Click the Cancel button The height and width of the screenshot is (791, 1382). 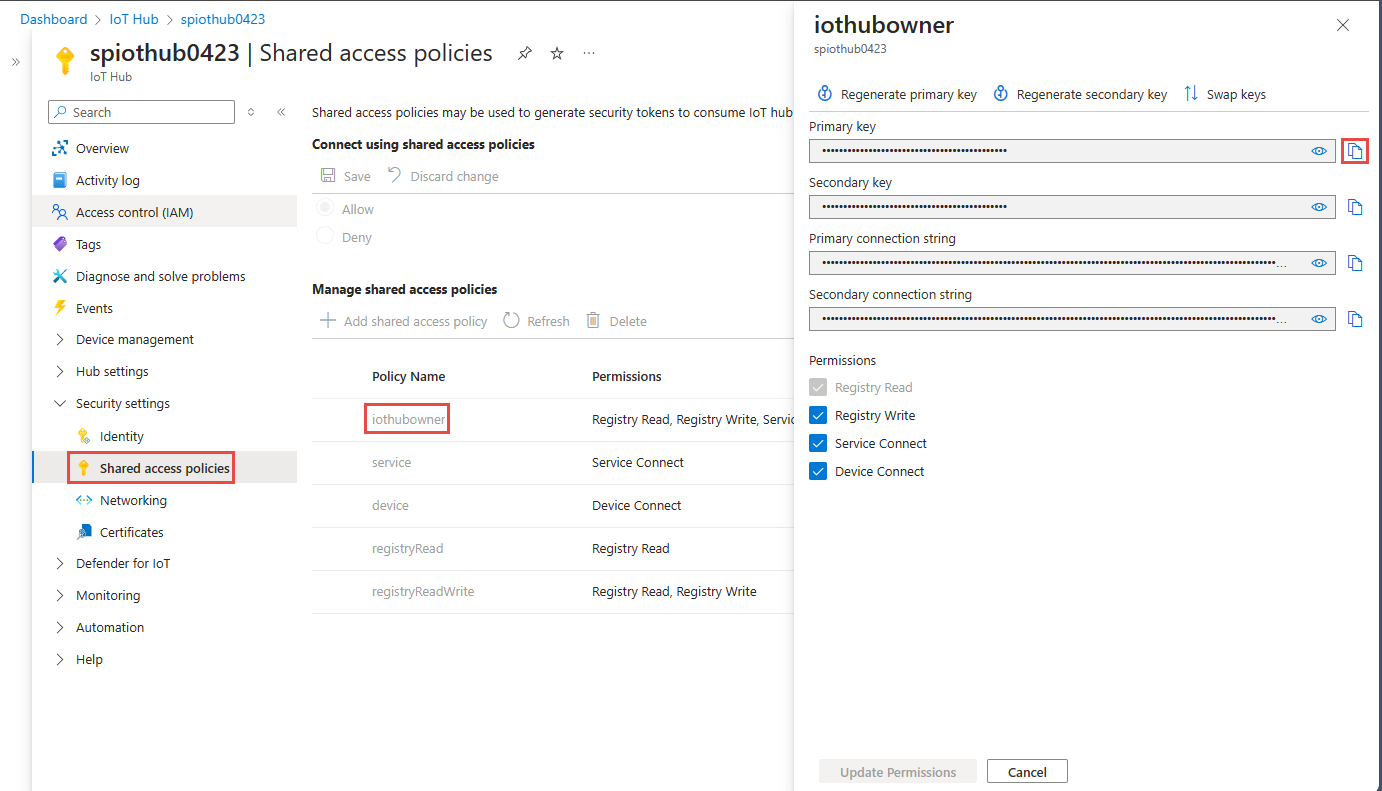[1027, 771]
